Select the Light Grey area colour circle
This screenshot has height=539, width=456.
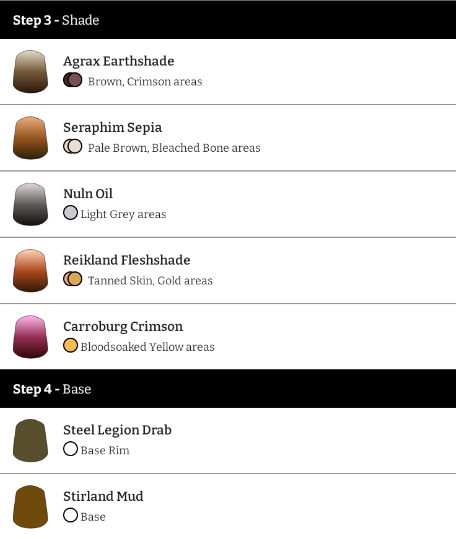70,213
